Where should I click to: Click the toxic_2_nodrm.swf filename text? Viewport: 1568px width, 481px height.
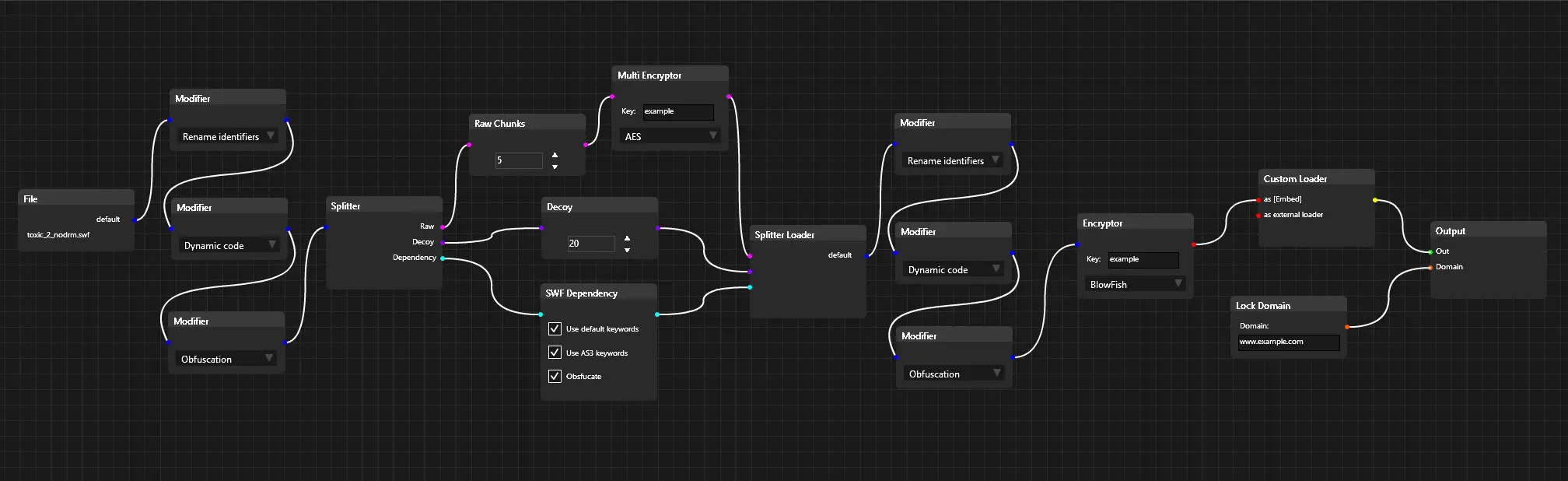pos(58,234)
